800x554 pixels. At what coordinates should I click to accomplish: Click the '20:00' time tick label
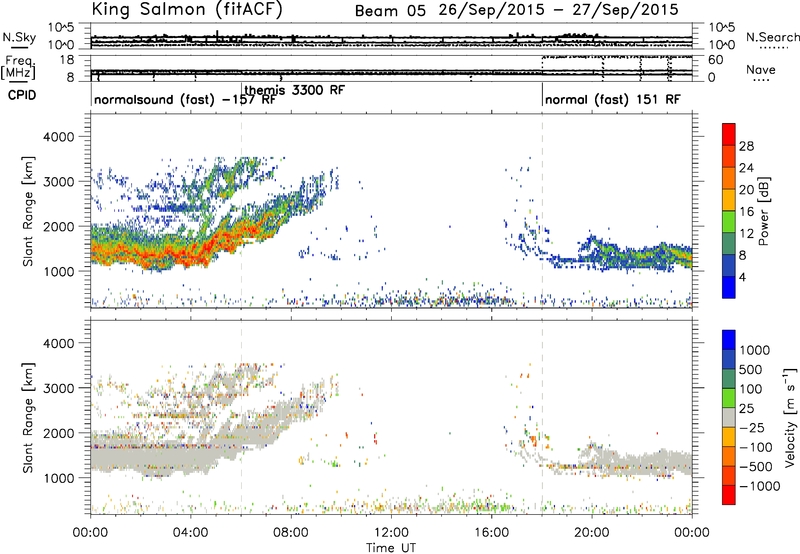click(591, 533)
